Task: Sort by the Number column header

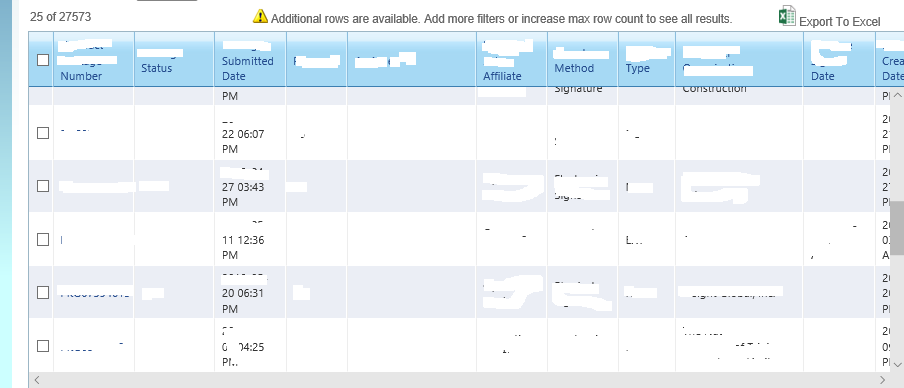Action: tap(81, 76)
